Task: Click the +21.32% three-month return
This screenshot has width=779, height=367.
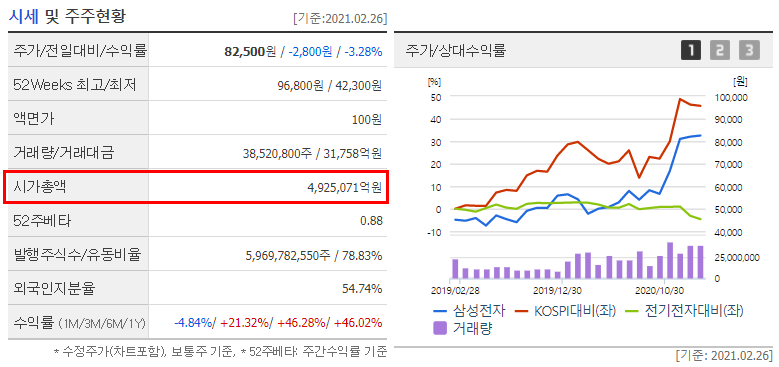Action: [244, 323]
